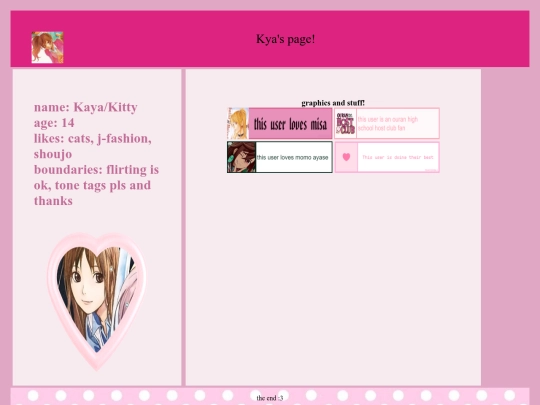Viewport: 540px width, 405px height.
Task: Click the 'likes: cats, j-fashion,' line
Action: click(93, 138)
